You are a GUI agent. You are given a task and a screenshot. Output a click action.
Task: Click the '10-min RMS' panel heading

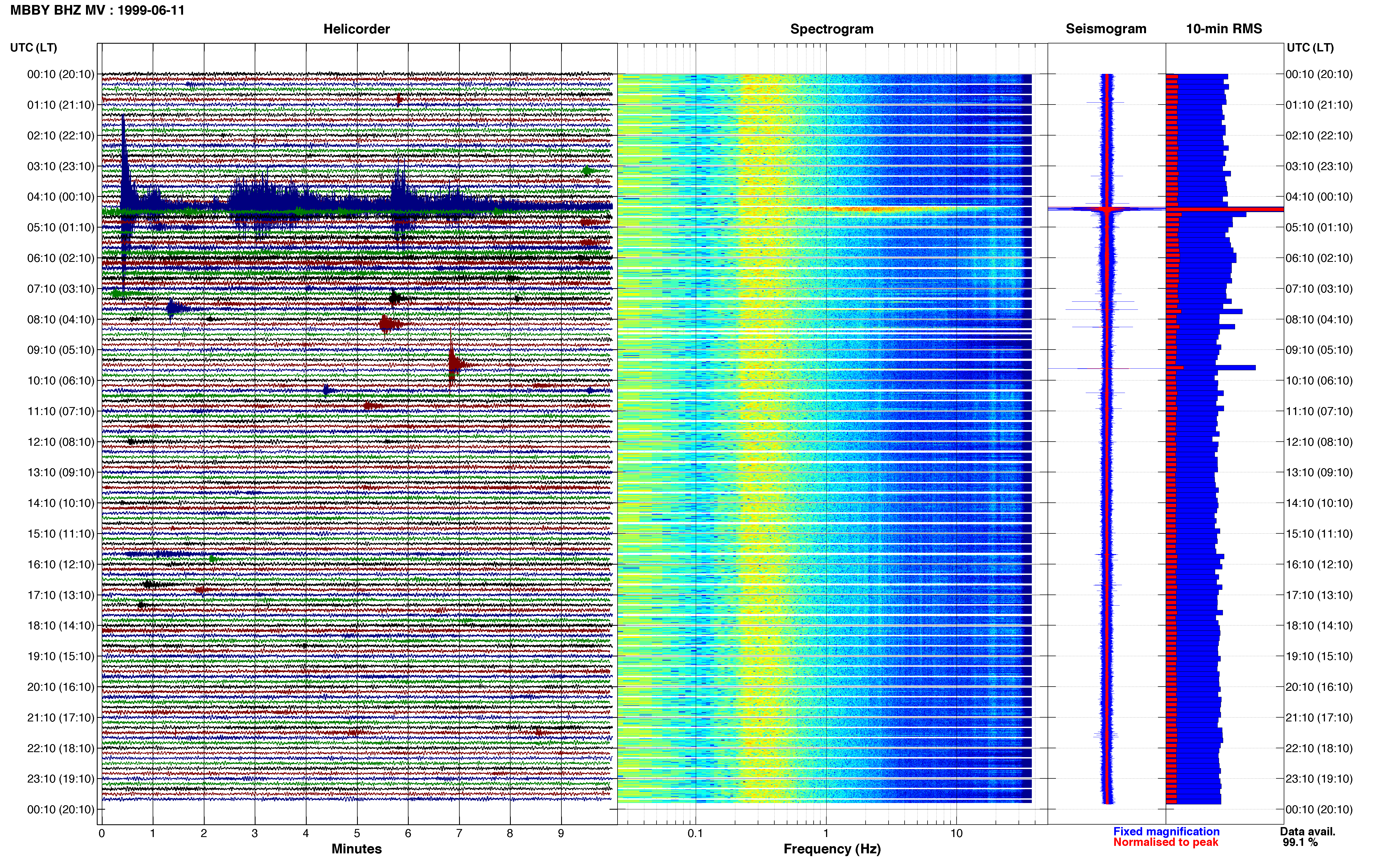point(1224,29)
